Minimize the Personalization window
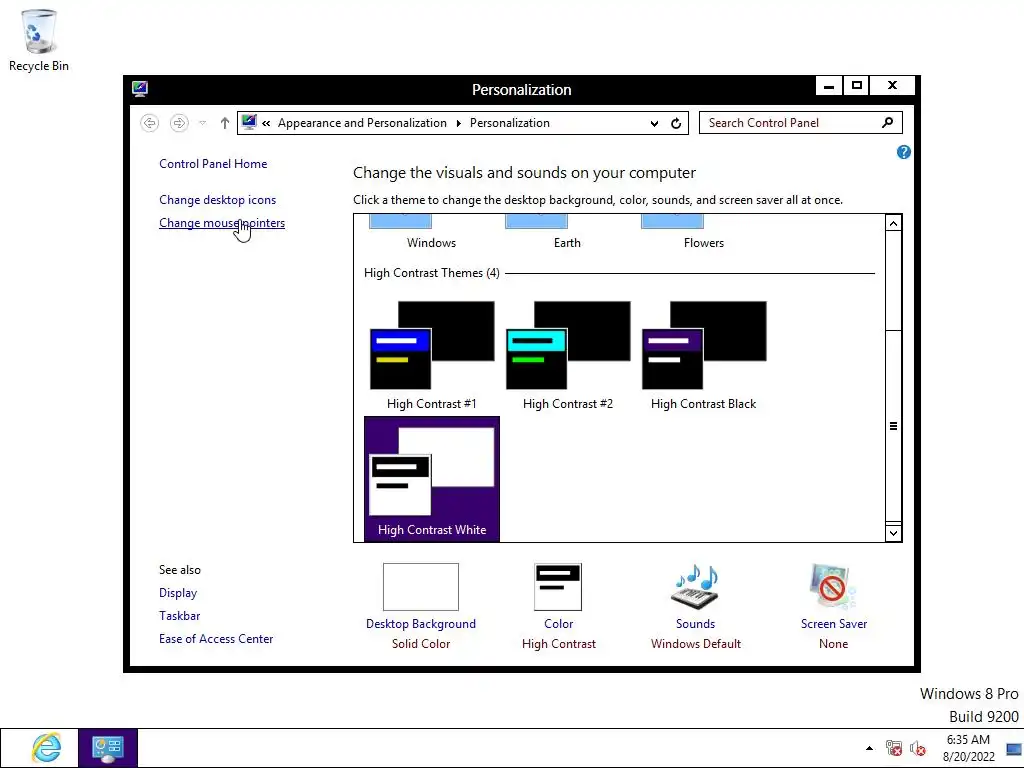Image resolution: width=1024 pixels, height=768 pixels. click(829, 86)
